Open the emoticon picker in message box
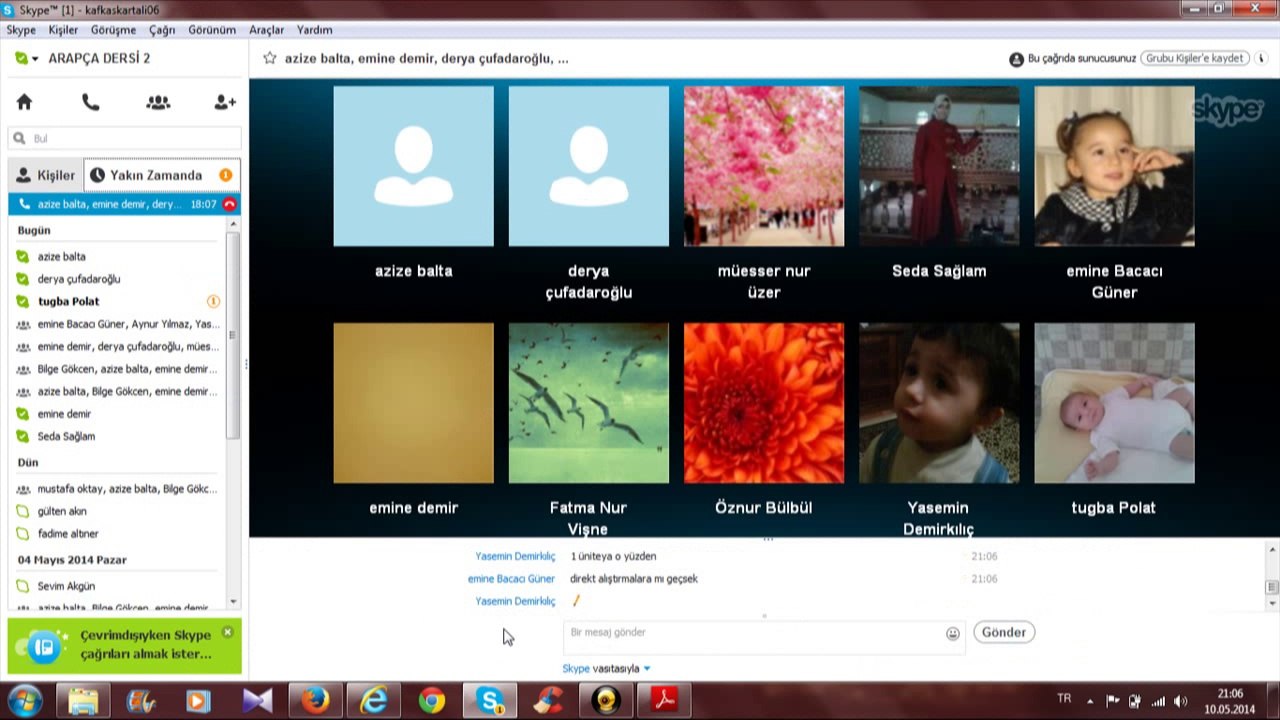The height and width of the screenshot is (720, 1280). (953, 633)
